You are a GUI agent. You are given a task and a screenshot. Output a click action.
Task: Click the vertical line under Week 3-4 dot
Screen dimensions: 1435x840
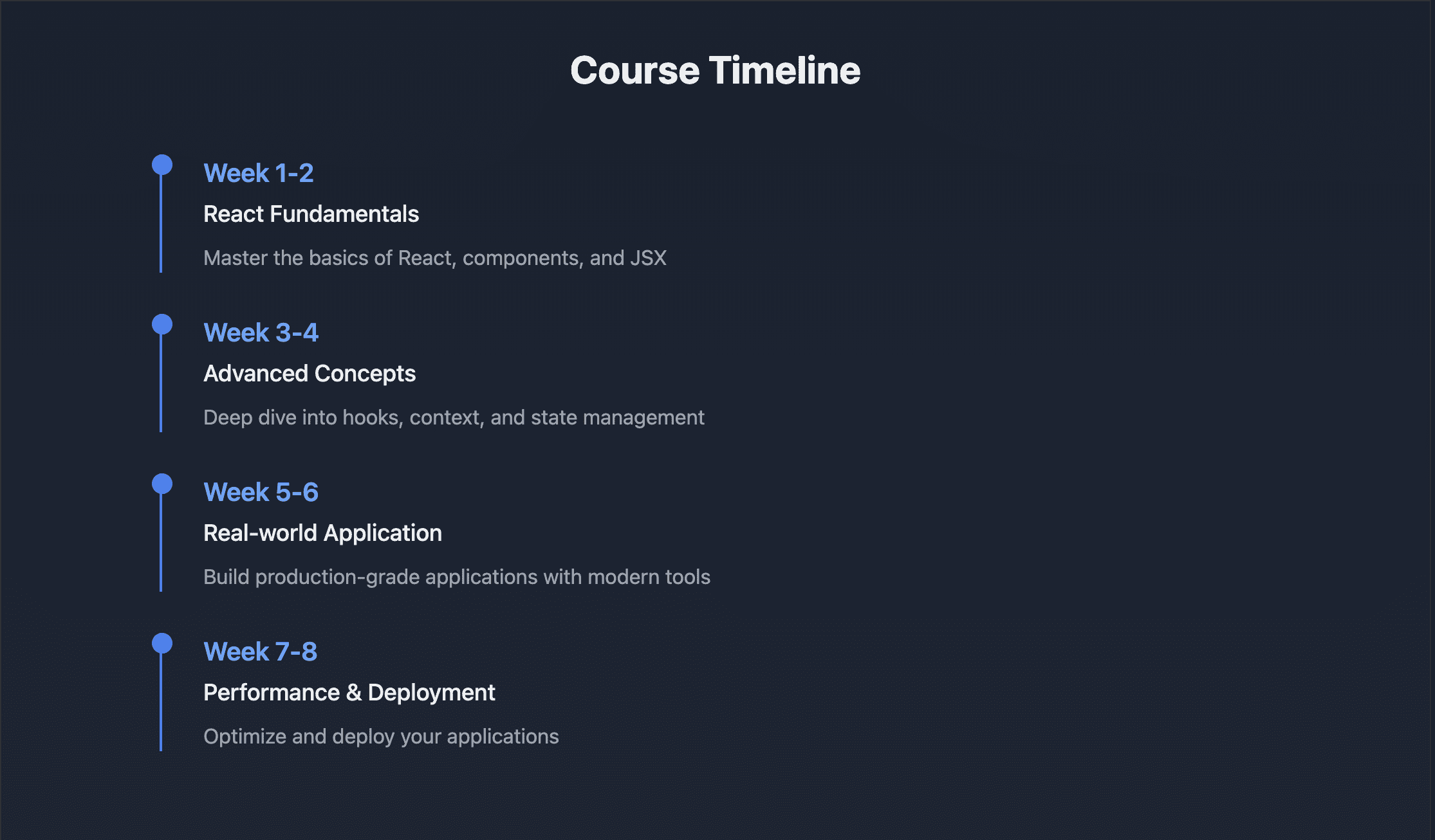[x=161, y=385]
